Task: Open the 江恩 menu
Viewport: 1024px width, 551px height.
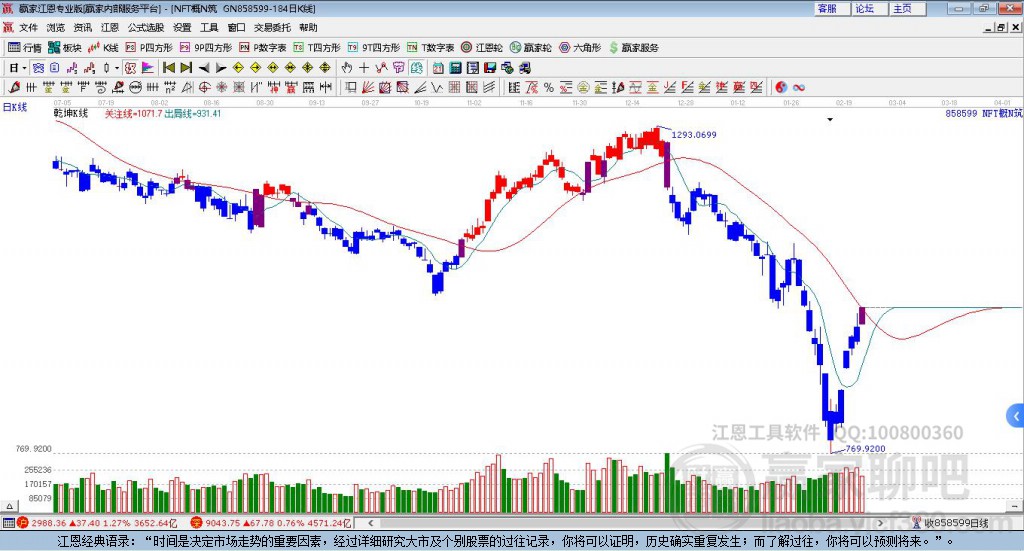Action: pyautogui.click(x=110, y=27)
